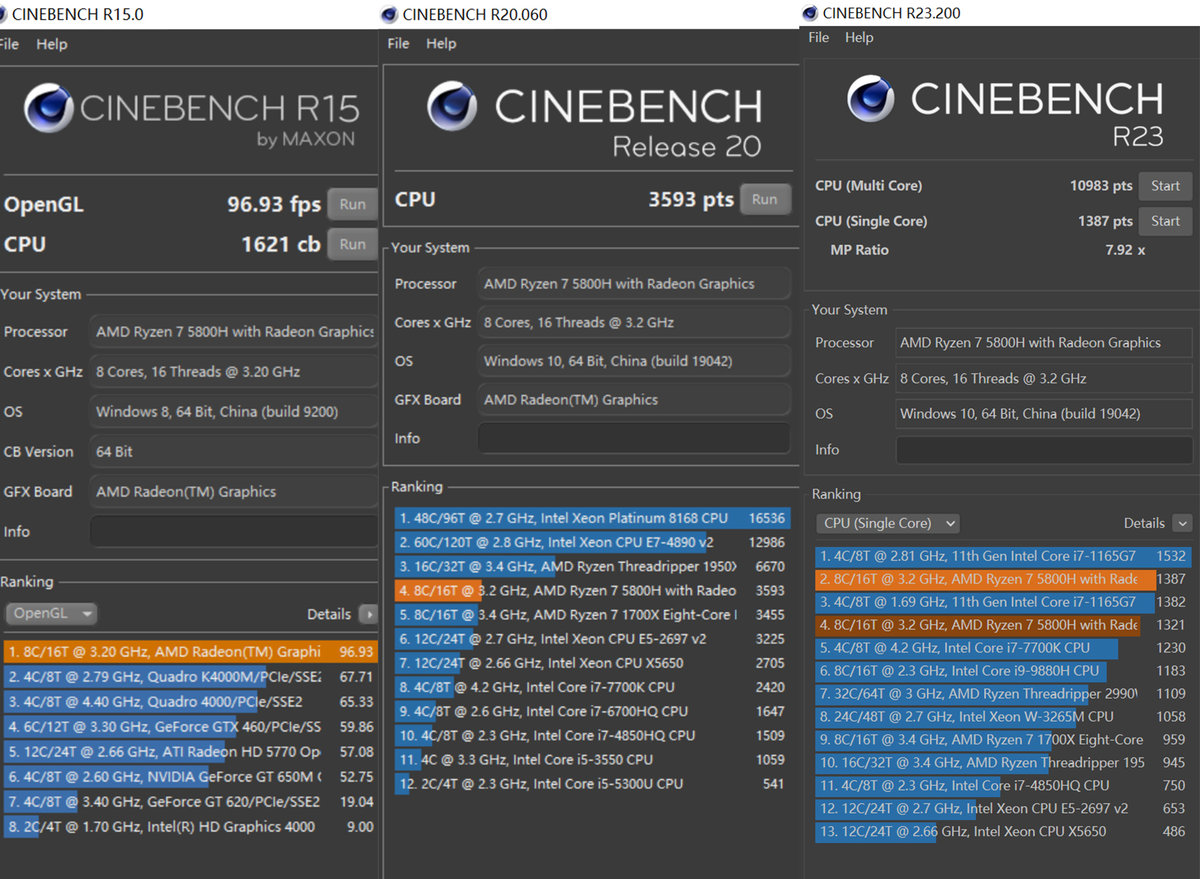Expand Details arrow in R15 ranking
Image resolution: width=1200 pixels, height=879 pixels.
[368, 614]
